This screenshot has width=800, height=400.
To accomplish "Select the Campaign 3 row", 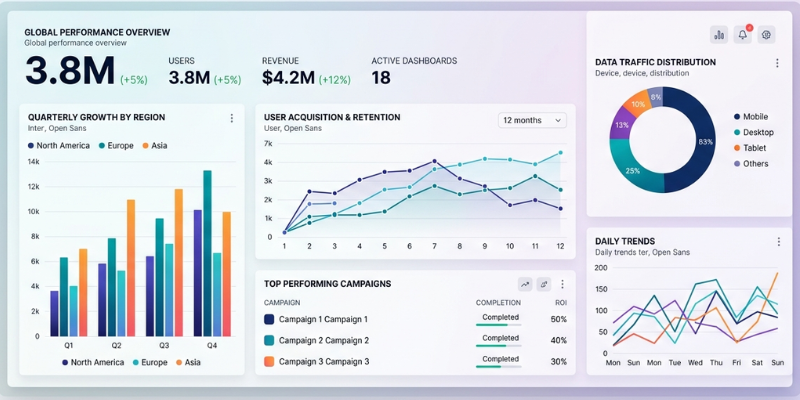I will [322, 361].
